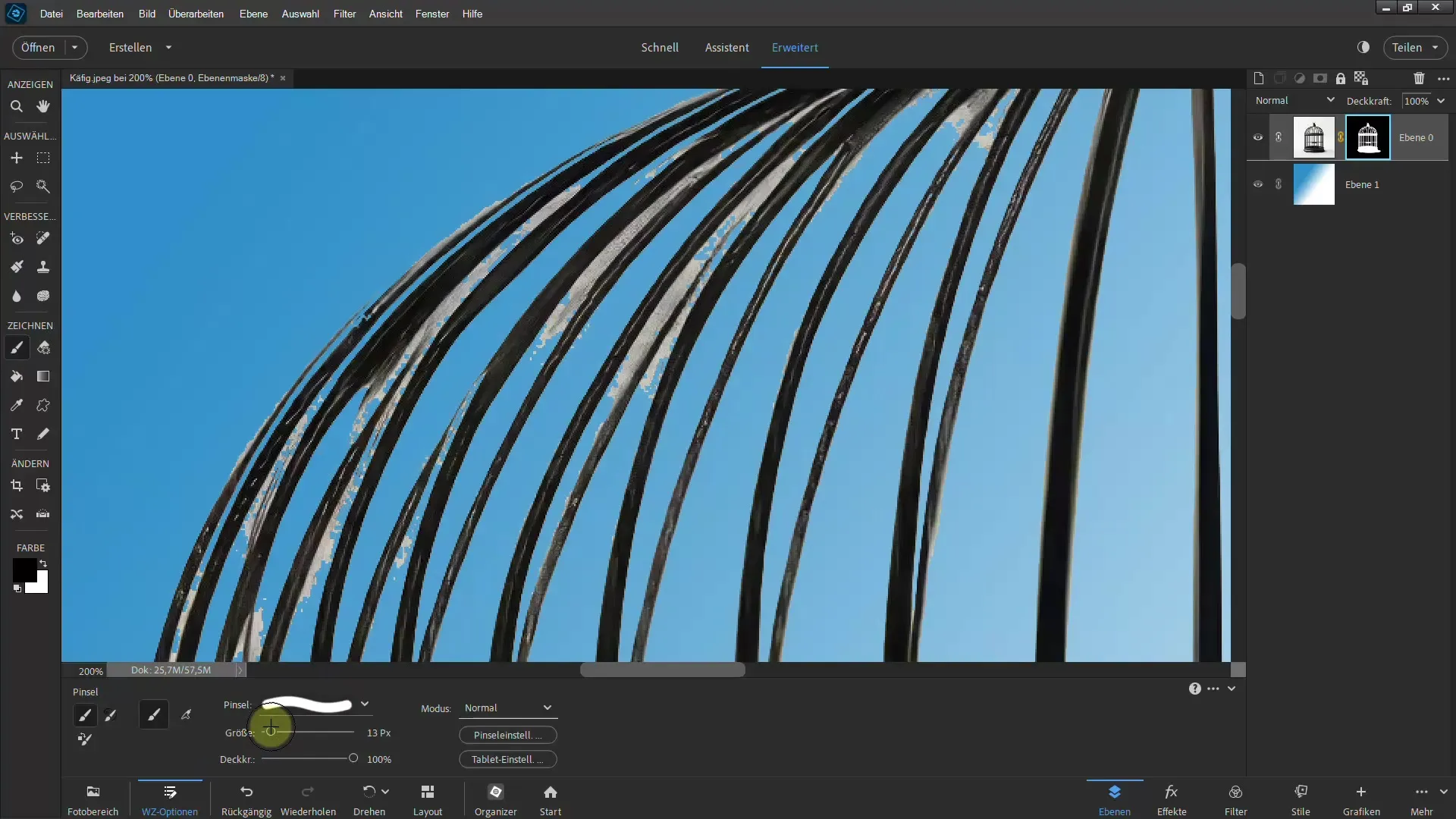Viewport: 1456px width, 819px height.
Task: Select the Type tool
Action: click(x=15, y=433)
